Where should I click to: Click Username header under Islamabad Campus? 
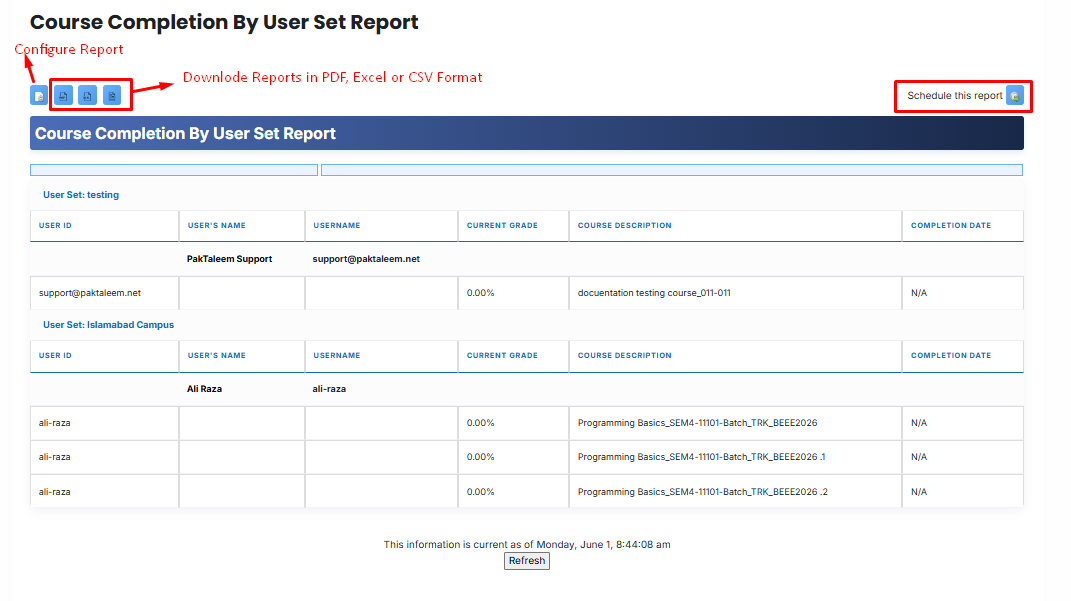pos(337,356)
